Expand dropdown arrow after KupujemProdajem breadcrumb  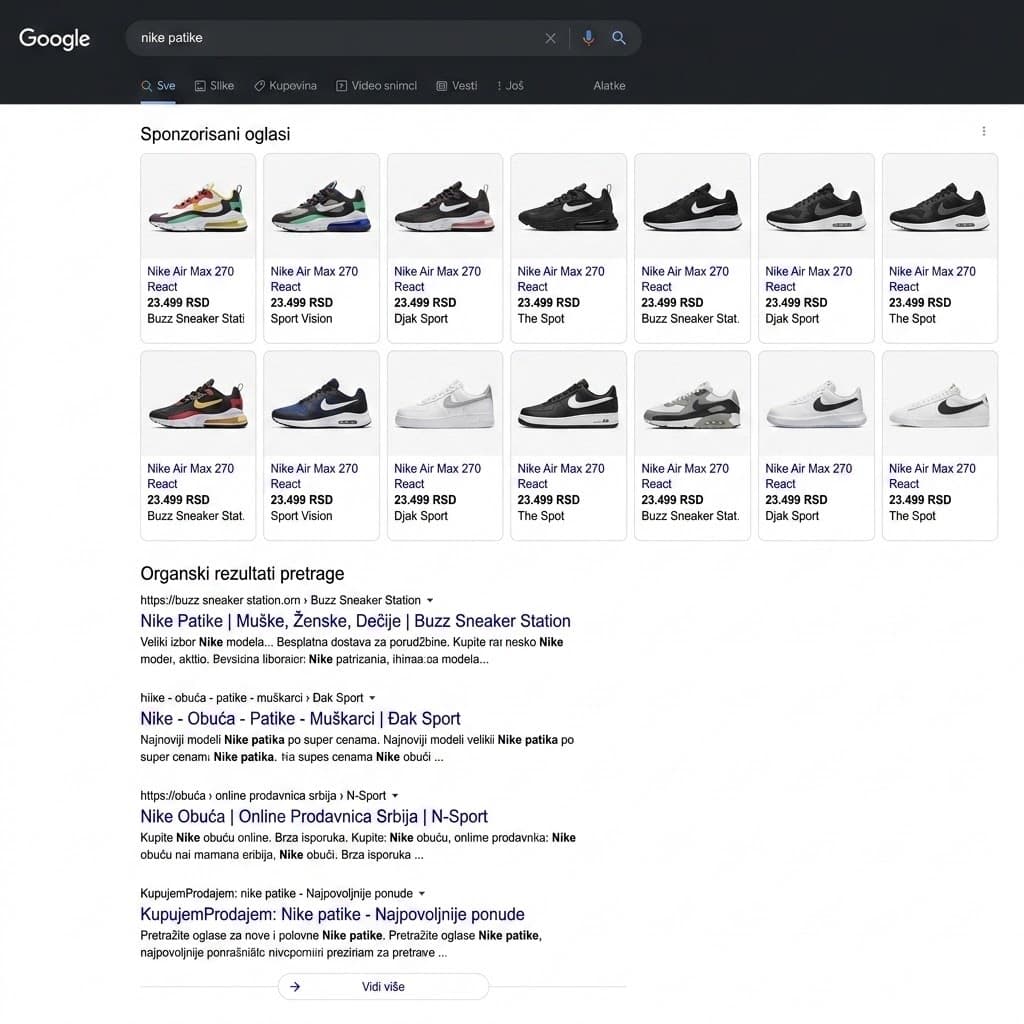point(422,893)
